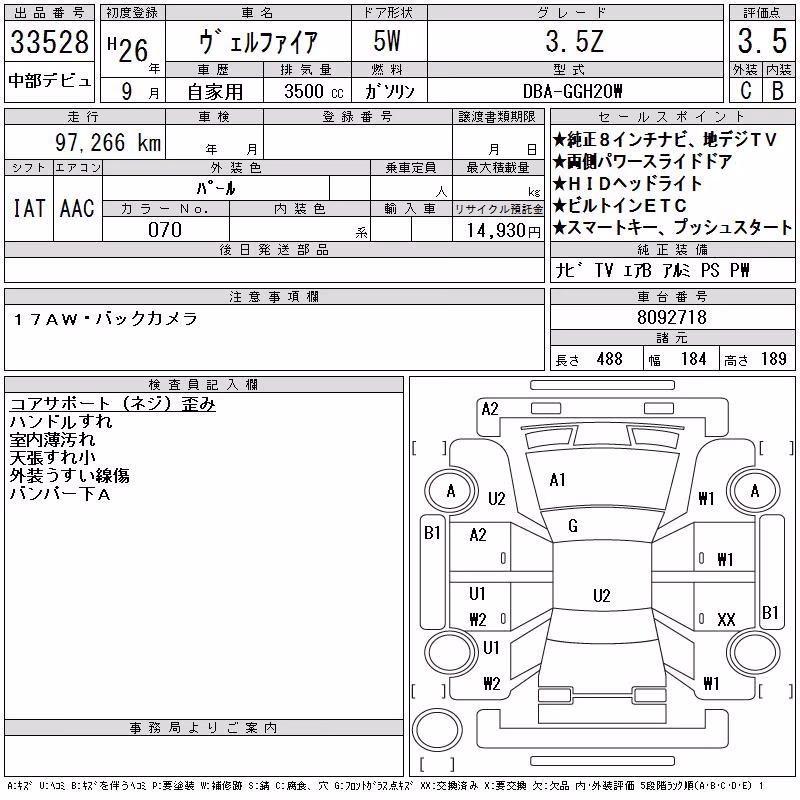Screen dimensions: 800x800
Task: Select the overall evaluation score 3.5
Action: 762,41
